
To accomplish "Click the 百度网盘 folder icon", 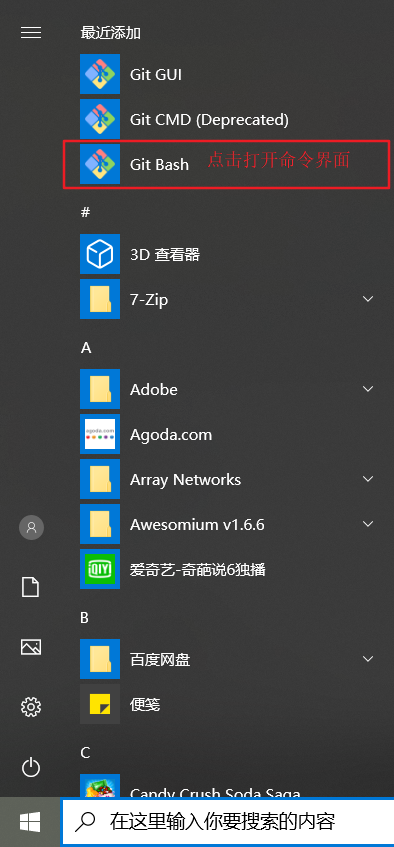I will (x=100, y=659).
